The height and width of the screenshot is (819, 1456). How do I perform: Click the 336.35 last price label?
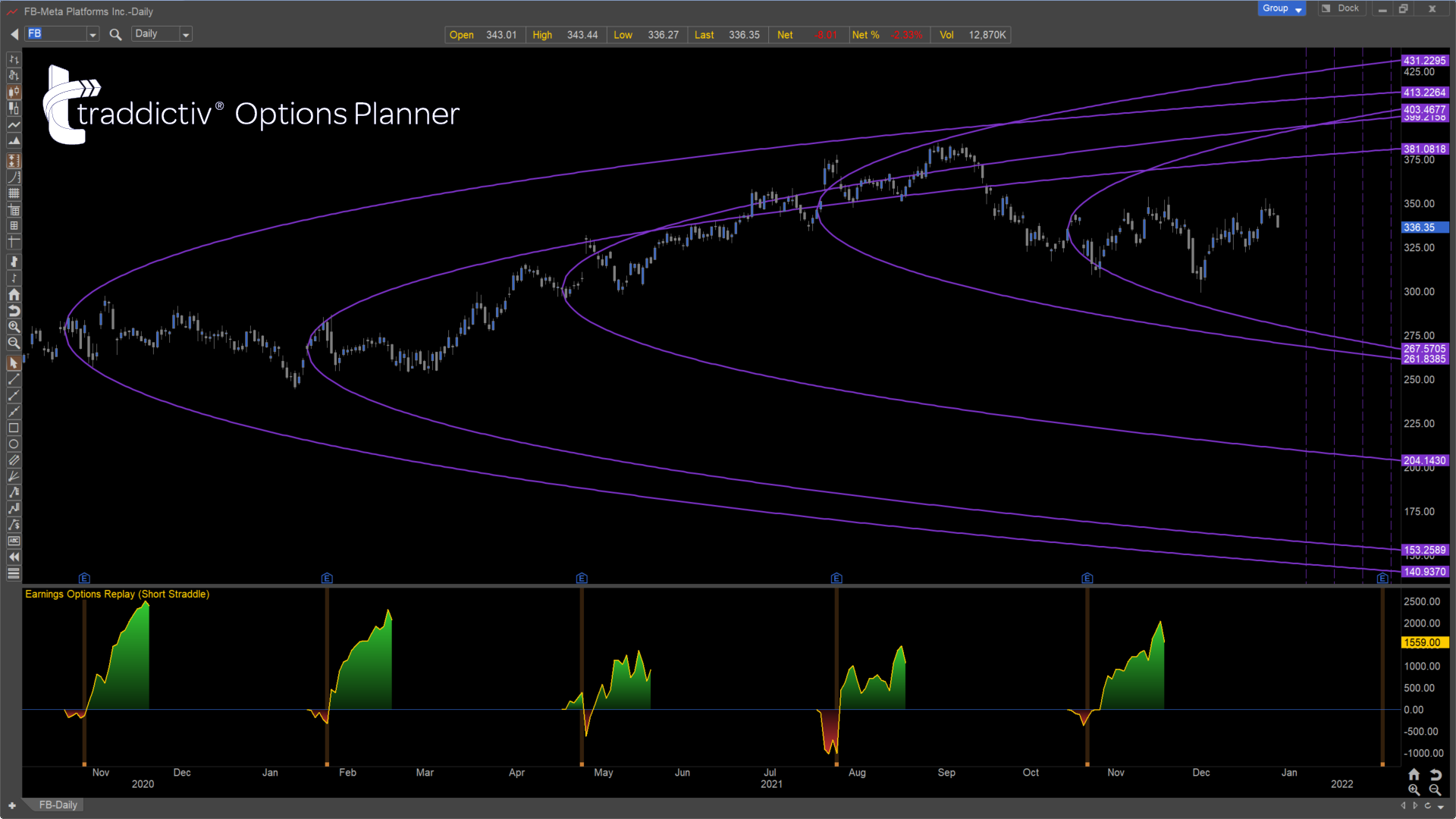point(1425,227)
